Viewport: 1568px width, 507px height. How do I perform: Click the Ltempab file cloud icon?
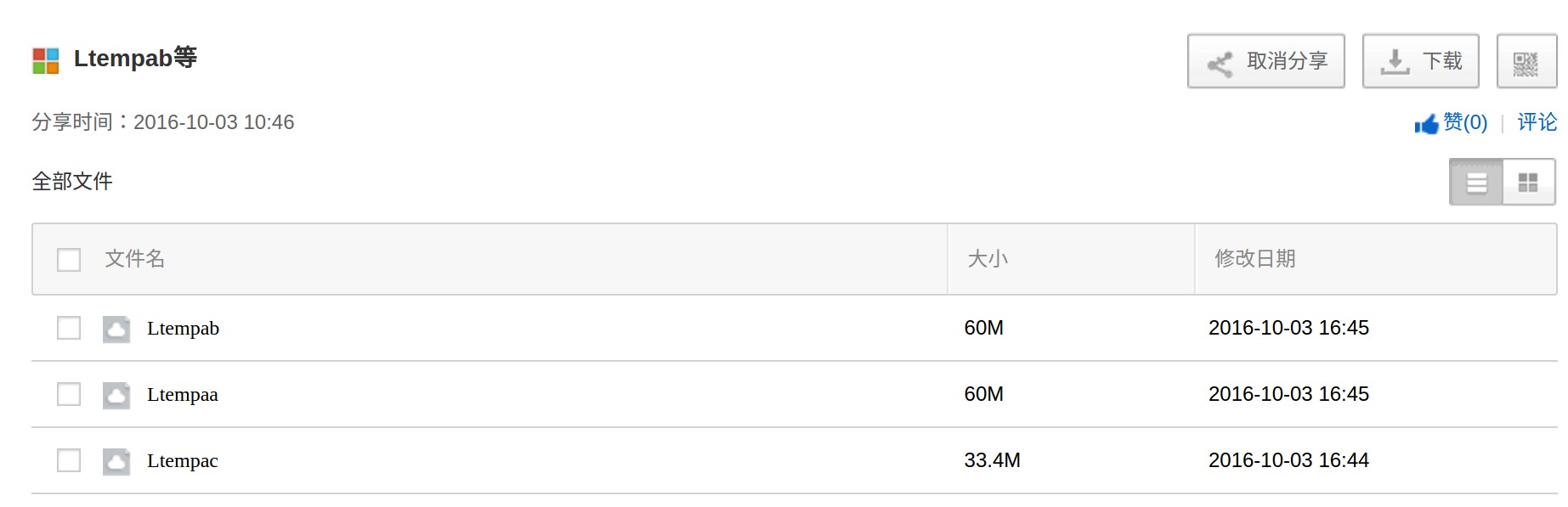tap(116, 329)
